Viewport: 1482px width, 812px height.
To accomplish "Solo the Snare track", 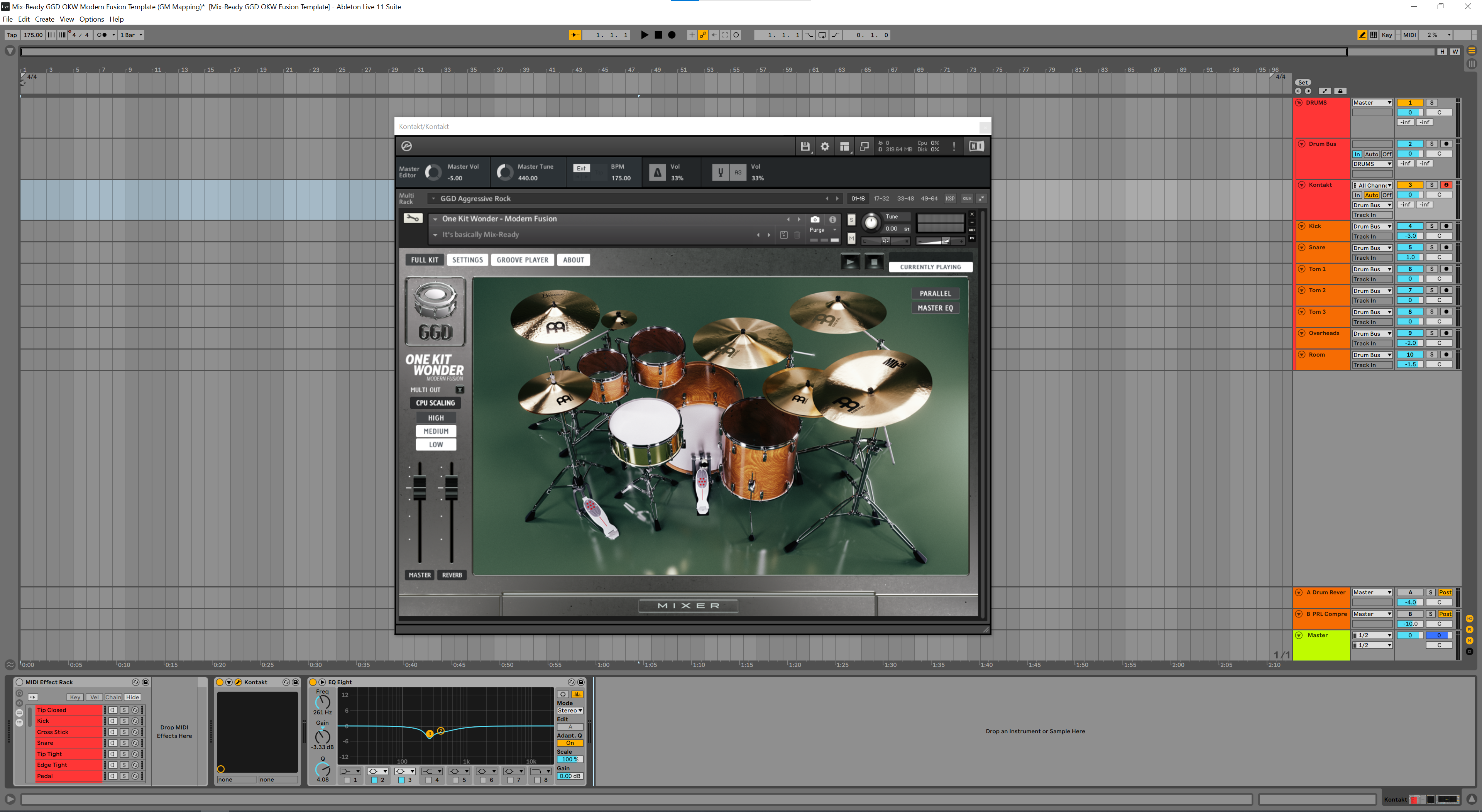I will pos(1431,247).
